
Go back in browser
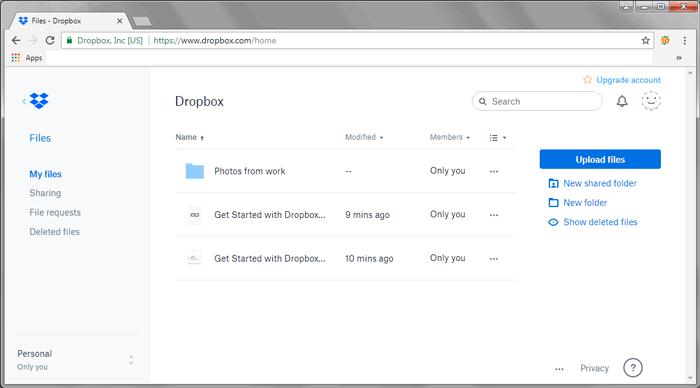coord(16,41)
